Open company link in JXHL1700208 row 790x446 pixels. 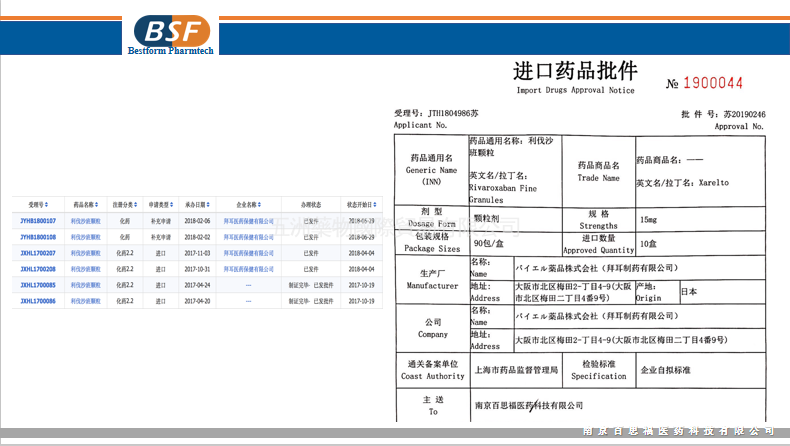tap(249, 269)
